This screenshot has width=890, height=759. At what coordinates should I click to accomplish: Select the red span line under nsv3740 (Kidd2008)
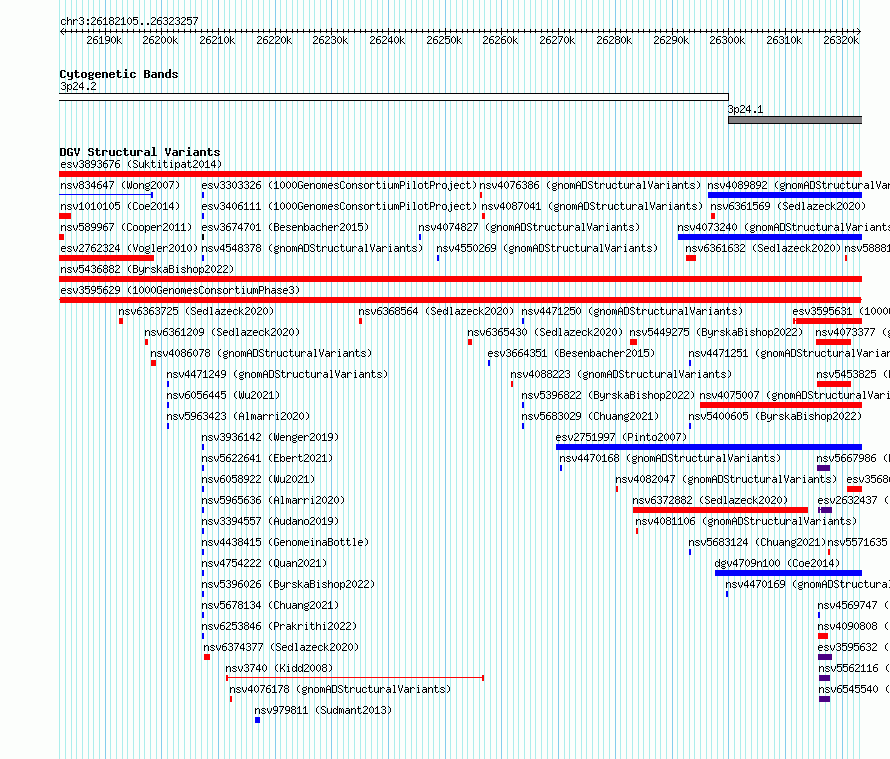click(x=355, y=678)
